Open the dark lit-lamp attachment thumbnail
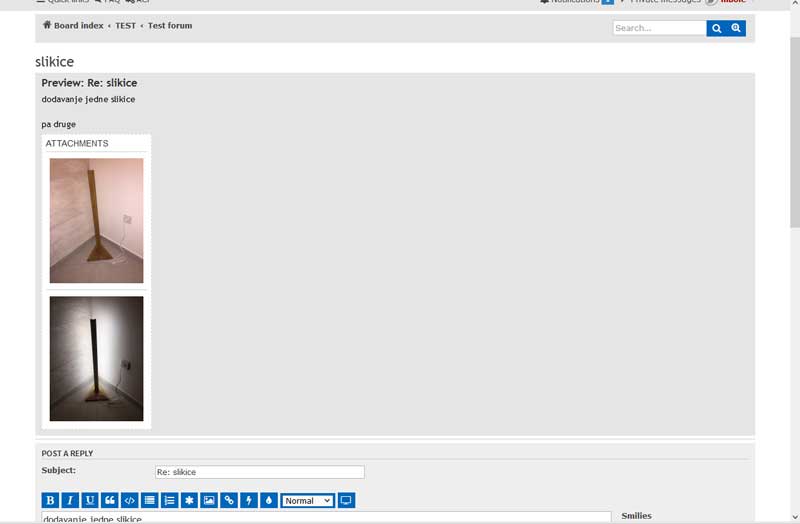 point(96,359)
